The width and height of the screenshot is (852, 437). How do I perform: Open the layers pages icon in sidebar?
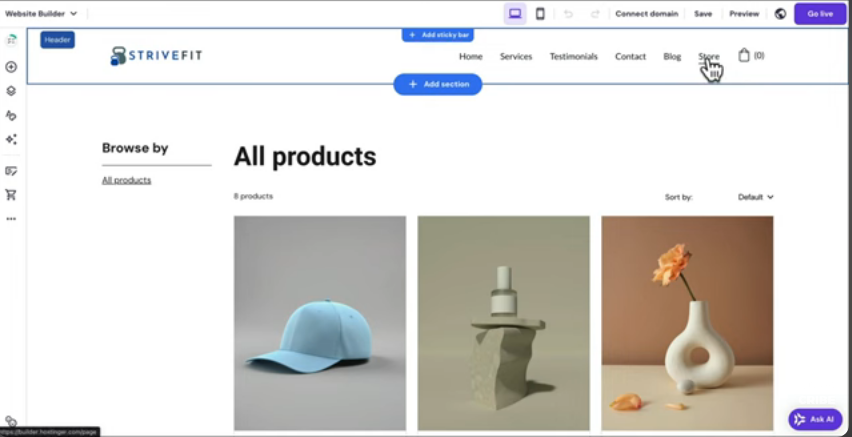coord(11,91)
